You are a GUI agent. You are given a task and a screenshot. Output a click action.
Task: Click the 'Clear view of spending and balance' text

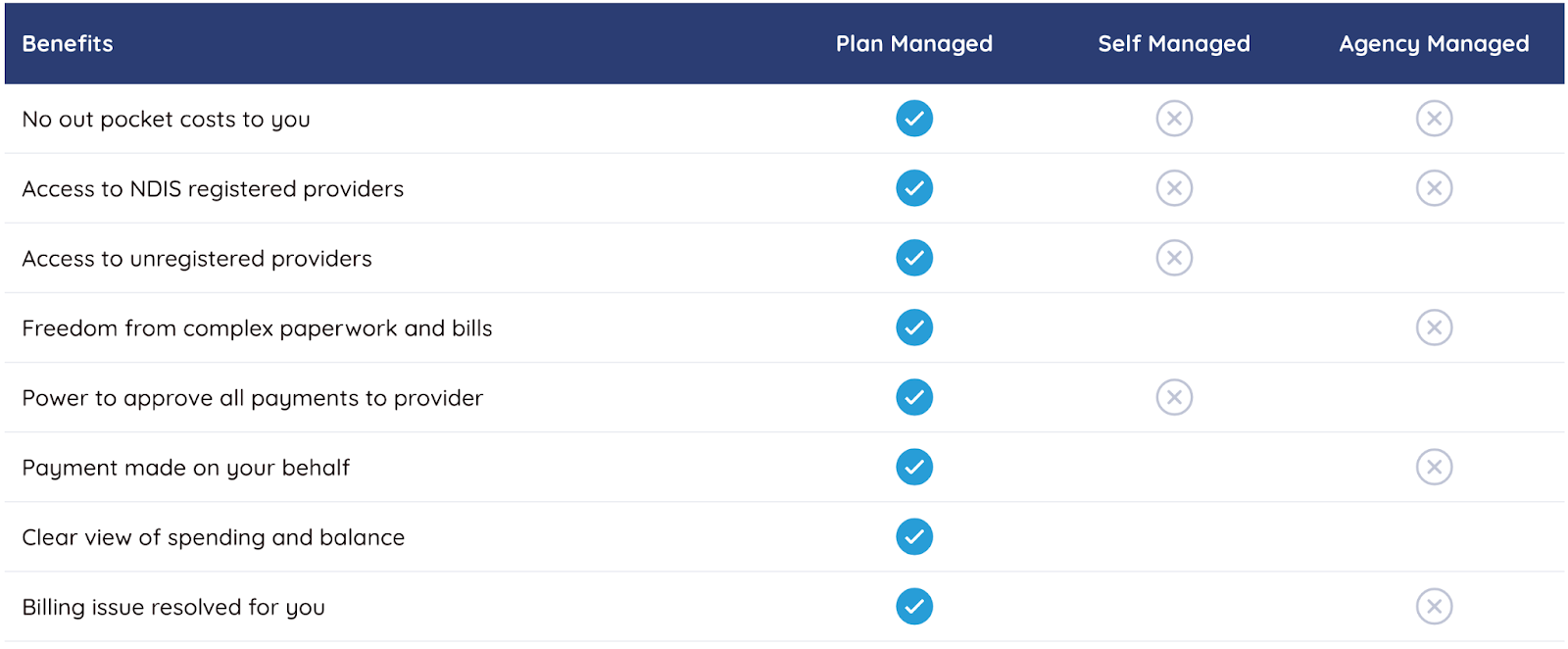click(x=213, y=537)
